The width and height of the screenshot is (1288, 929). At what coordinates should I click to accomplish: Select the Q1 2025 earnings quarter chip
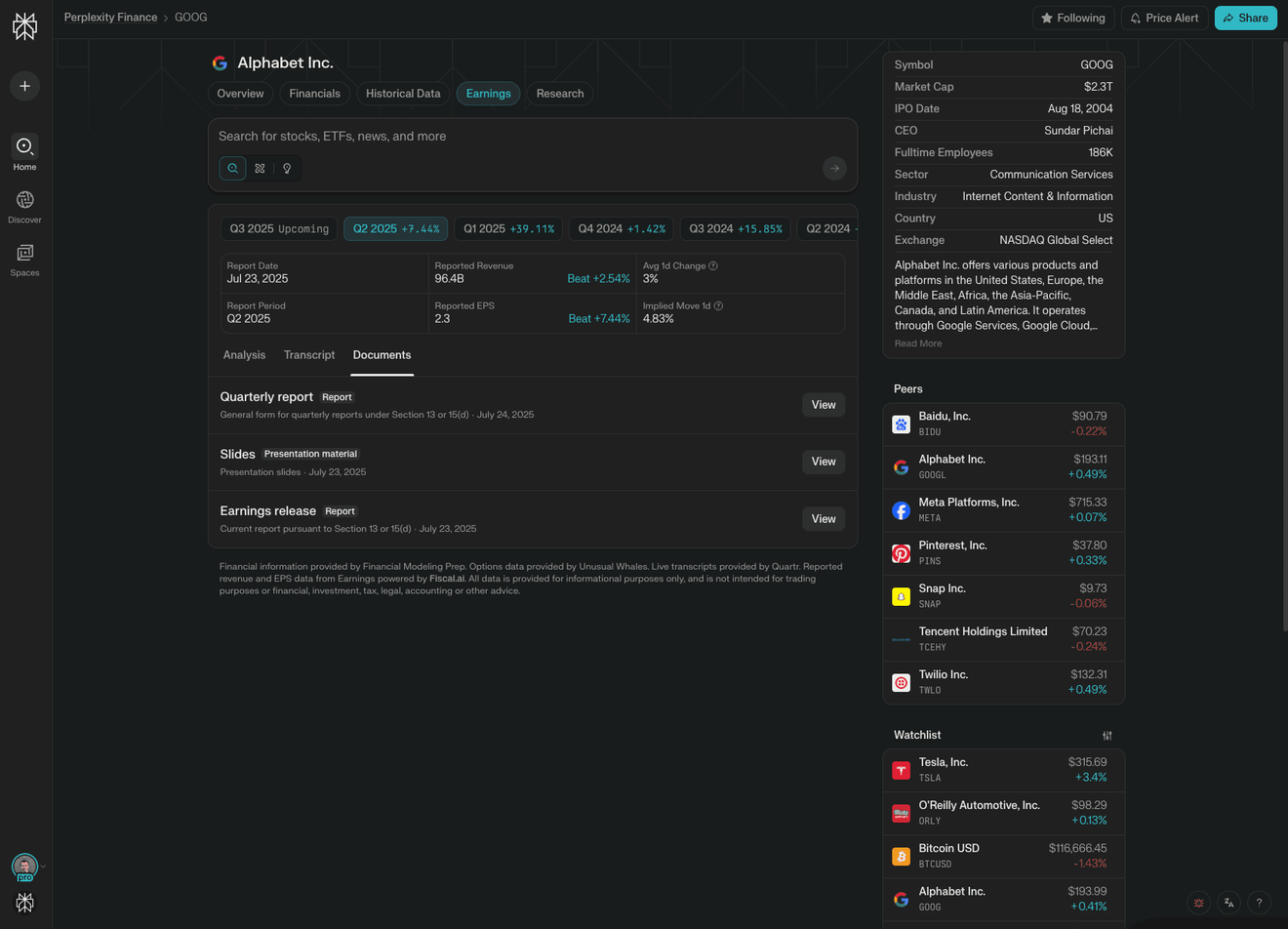click(x=508, y=228)
